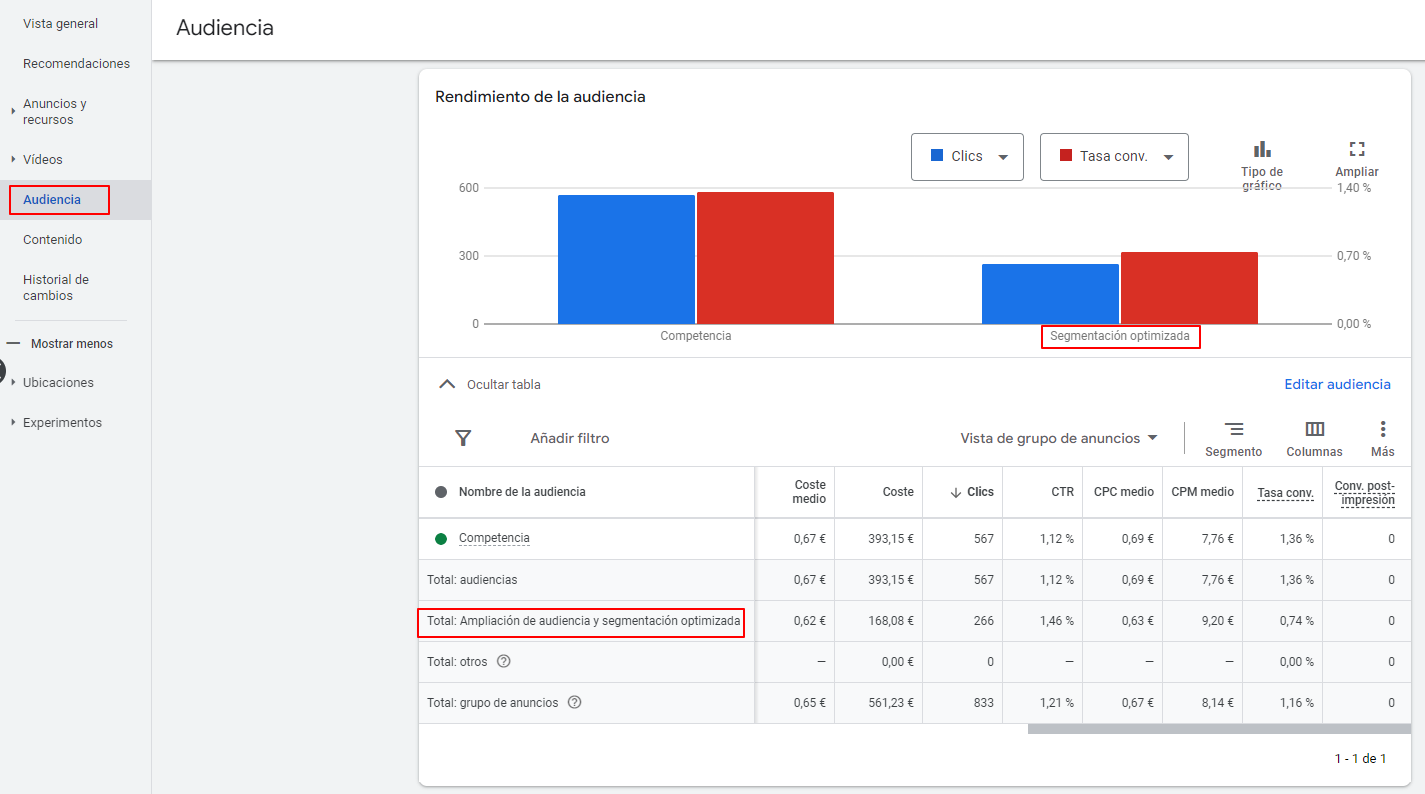Click Añadir filtro
The image size is (1425, 794).
click(x=570, y=438)
